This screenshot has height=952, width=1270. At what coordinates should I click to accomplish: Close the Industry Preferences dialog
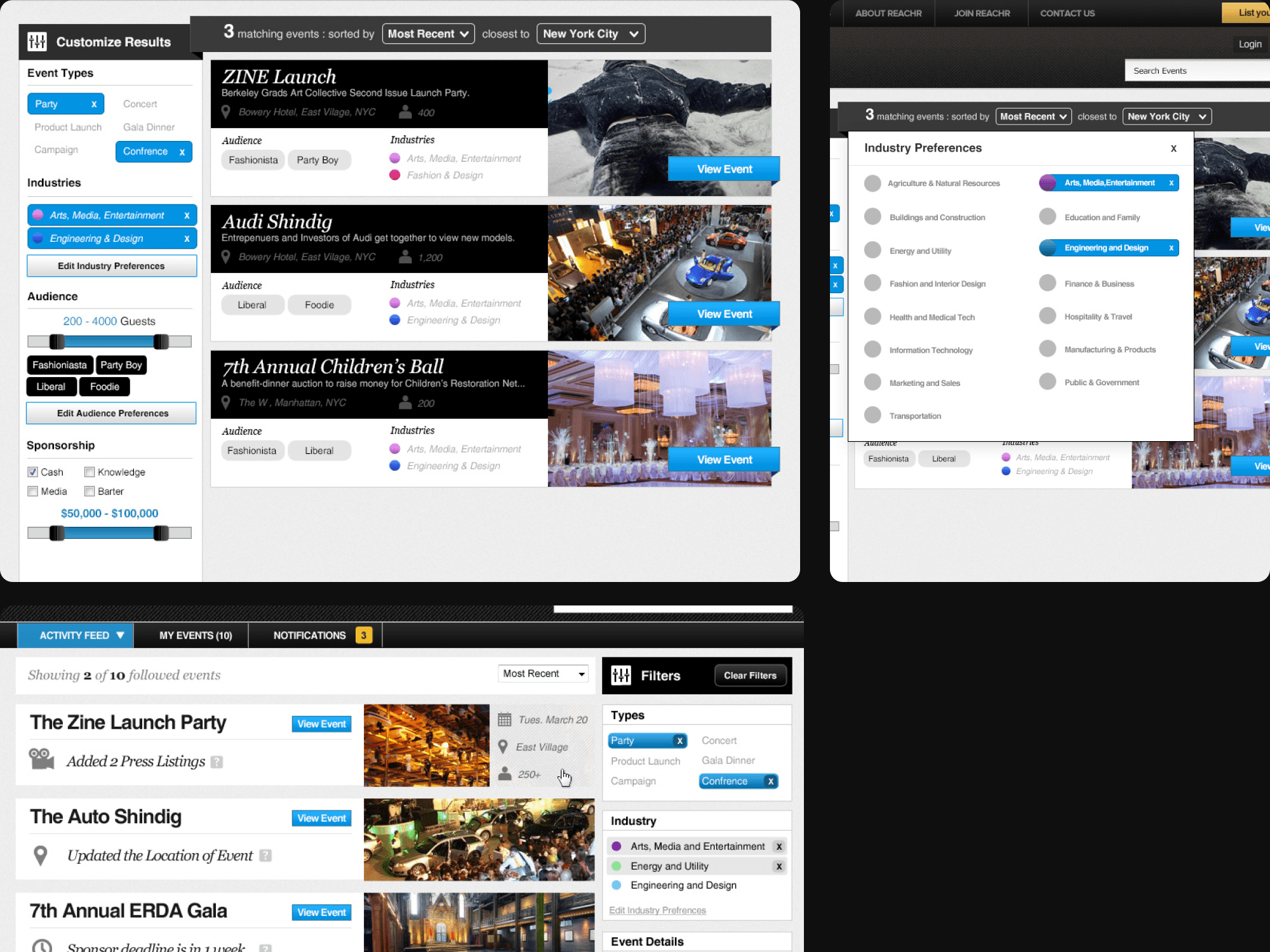coord(1173,149)
